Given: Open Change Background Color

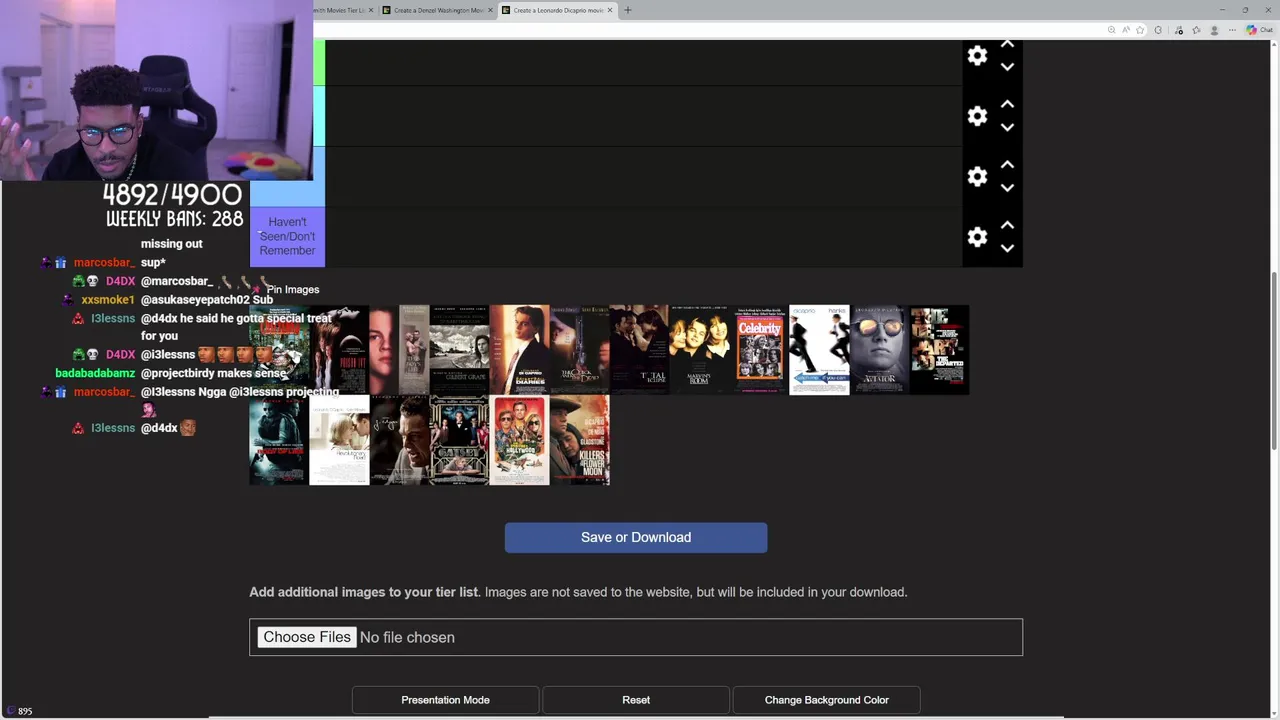Looking at the screenshot, I should (826, 700).
